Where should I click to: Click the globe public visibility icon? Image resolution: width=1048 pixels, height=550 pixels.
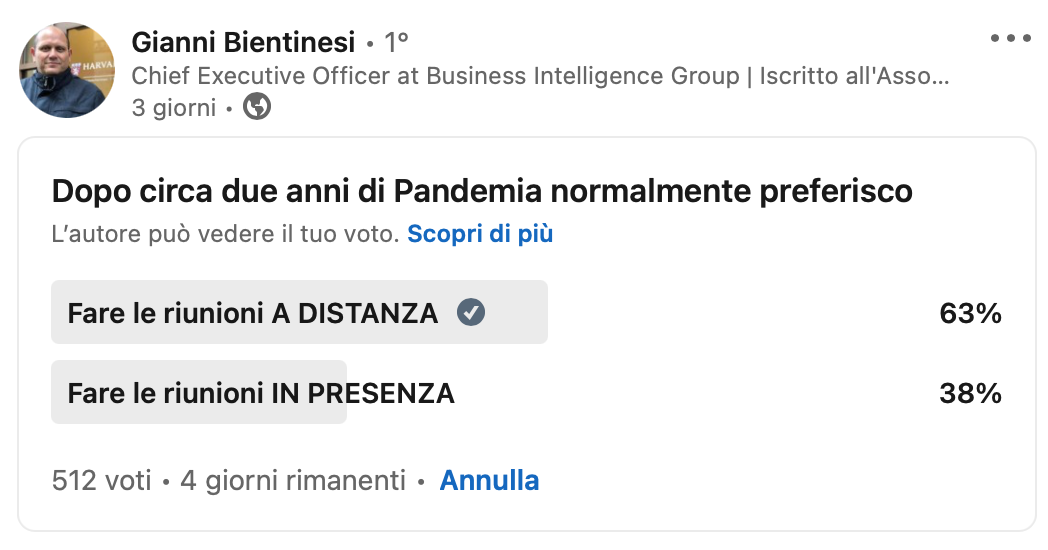tap(257, 106)
